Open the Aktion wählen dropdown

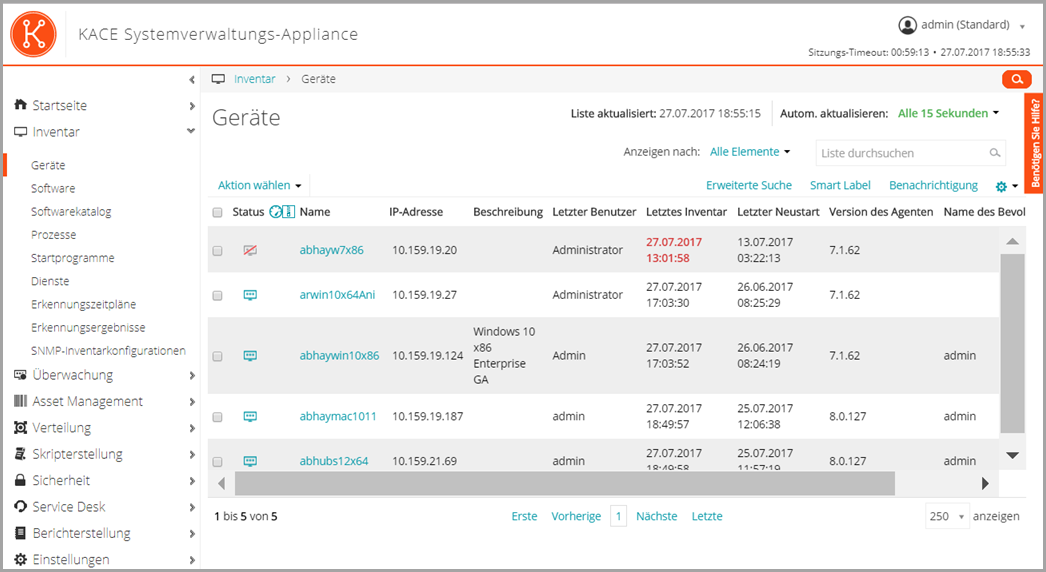(x=259, y=185)
